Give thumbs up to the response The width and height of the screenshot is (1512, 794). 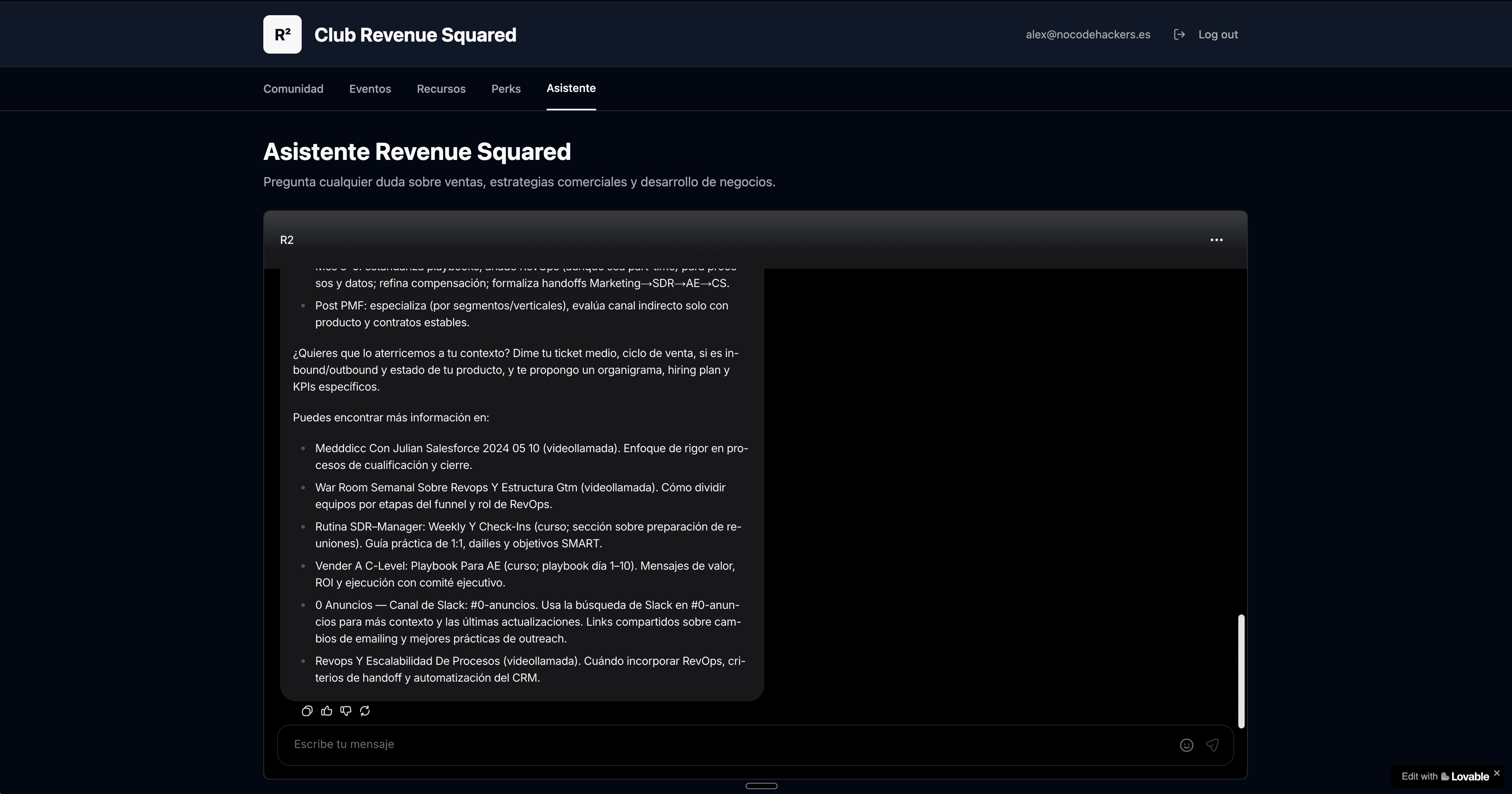327,711
